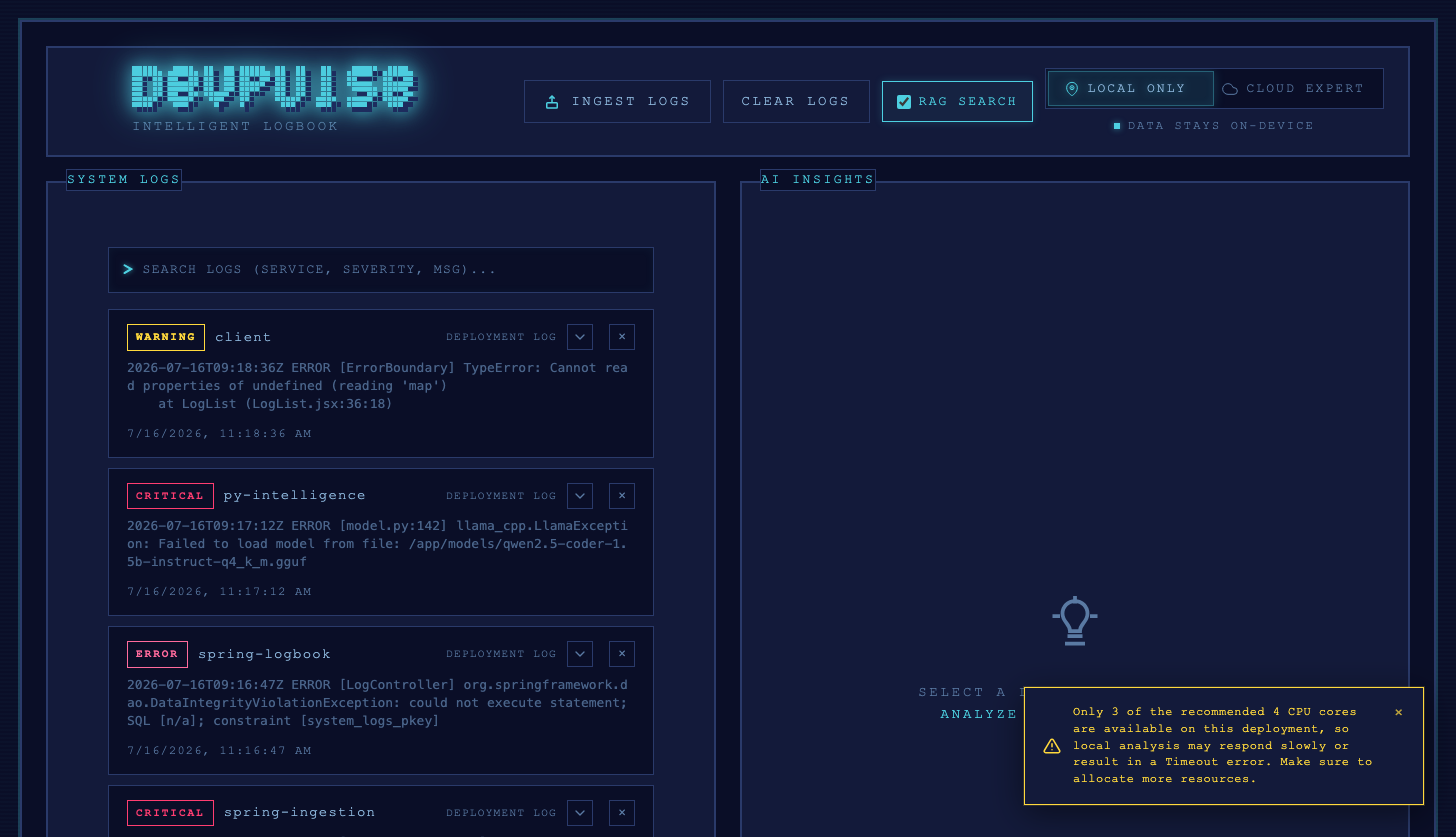Click the 'py-intelligence' service name
1456x837 pixels.
(295, 495)
